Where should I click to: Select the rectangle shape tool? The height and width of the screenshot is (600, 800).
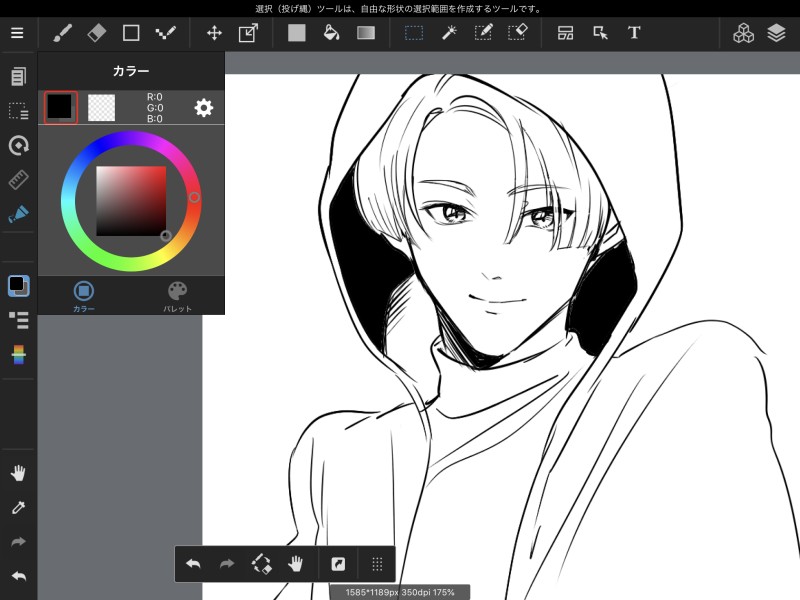pyautogui.click(x=131, y=33)
